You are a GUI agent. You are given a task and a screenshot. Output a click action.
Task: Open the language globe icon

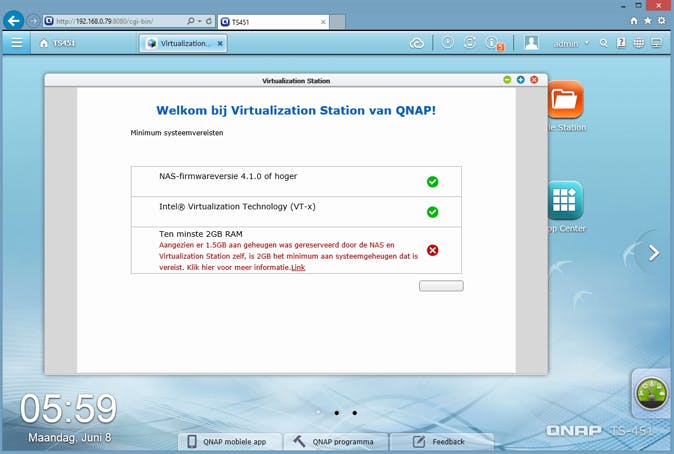click(x=639, y=43)
